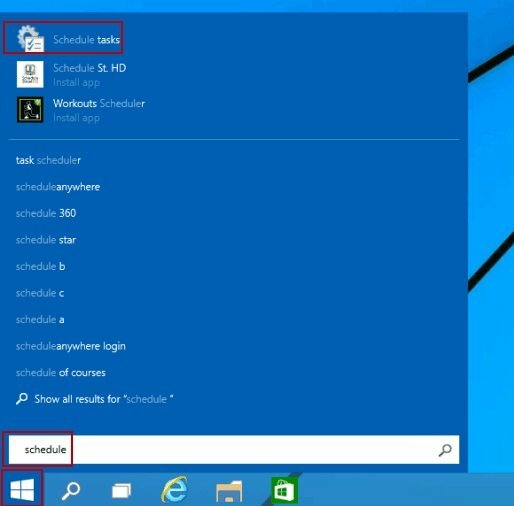Pick the "schedule star" suggestion
Viewport: 514px width, 506px height.
click(46, 240)
